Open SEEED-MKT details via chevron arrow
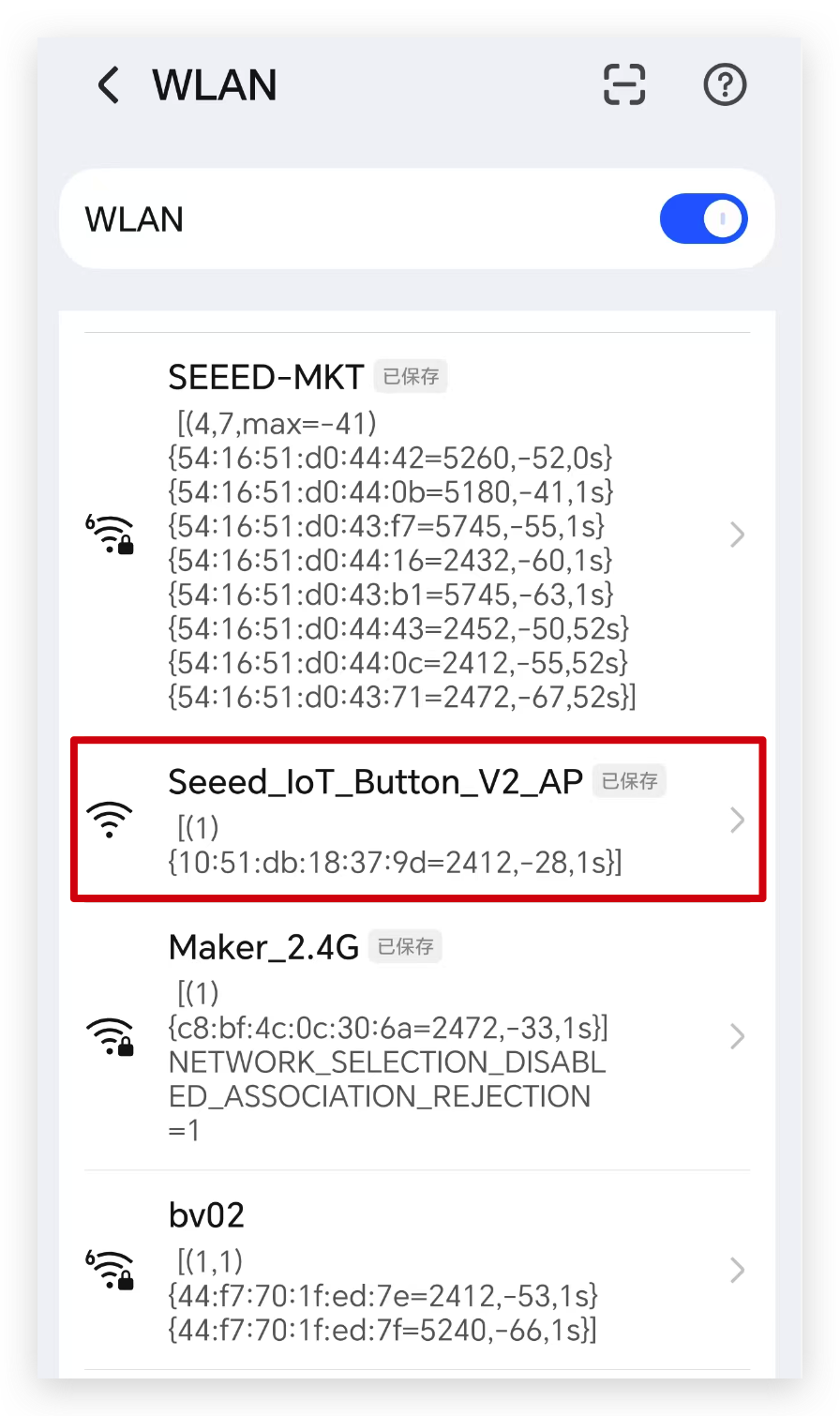 click(738, 535)
